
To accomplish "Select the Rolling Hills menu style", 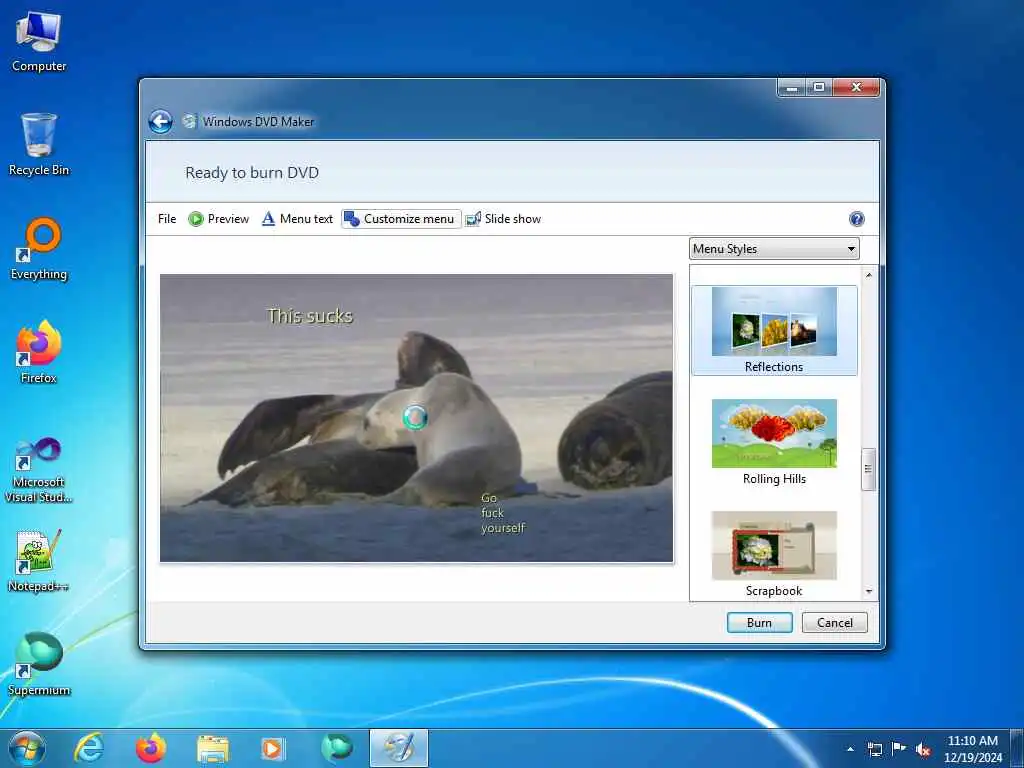I will pyautogui.click(x=774, y=442).
